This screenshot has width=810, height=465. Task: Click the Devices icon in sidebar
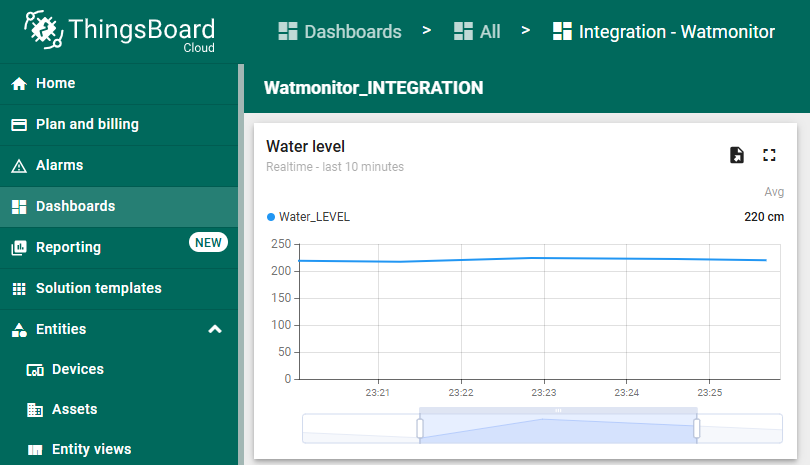tap(35, 370)
